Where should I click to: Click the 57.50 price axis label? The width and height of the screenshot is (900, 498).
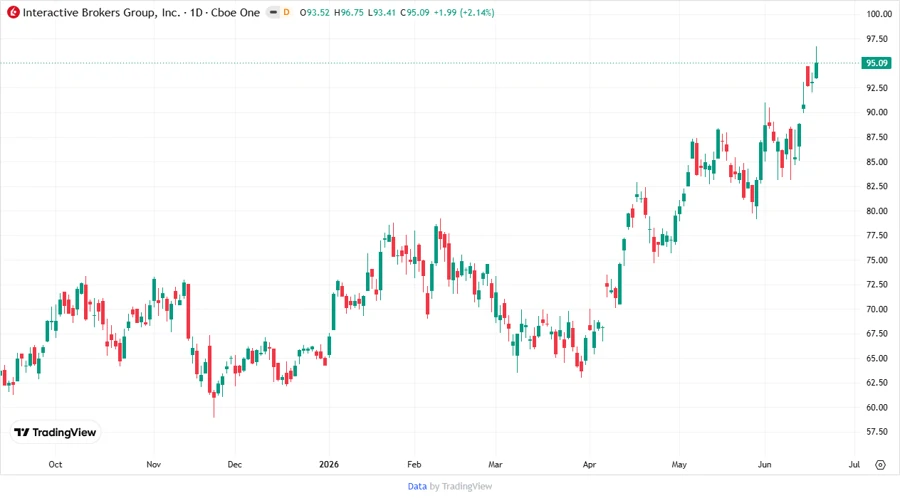877,432
